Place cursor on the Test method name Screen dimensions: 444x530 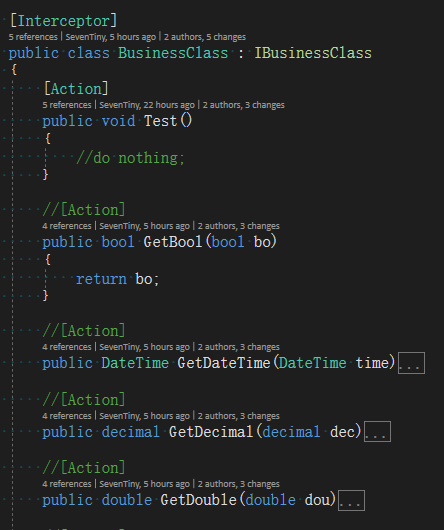[161, 121]
